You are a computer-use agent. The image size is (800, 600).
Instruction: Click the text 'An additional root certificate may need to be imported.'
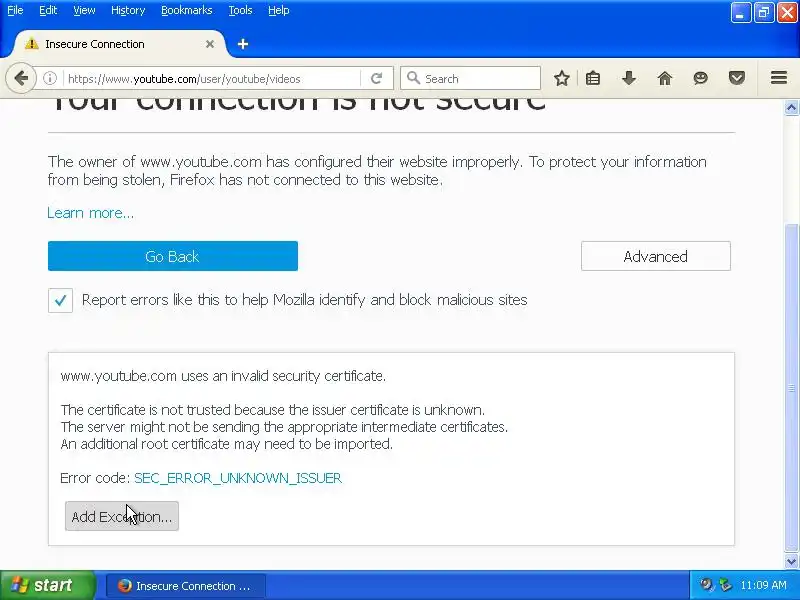[x=227, y=444]
